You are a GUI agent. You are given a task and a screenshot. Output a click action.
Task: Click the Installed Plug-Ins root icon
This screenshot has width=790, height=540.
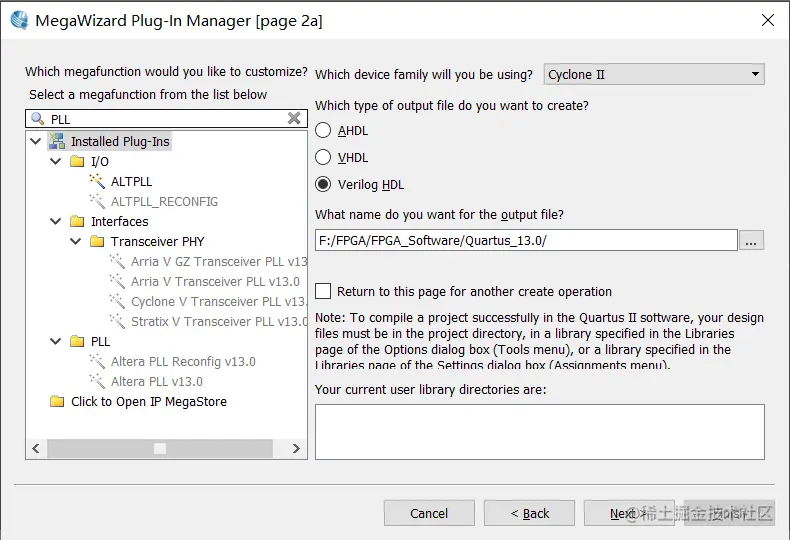click(x=57, y=142)
